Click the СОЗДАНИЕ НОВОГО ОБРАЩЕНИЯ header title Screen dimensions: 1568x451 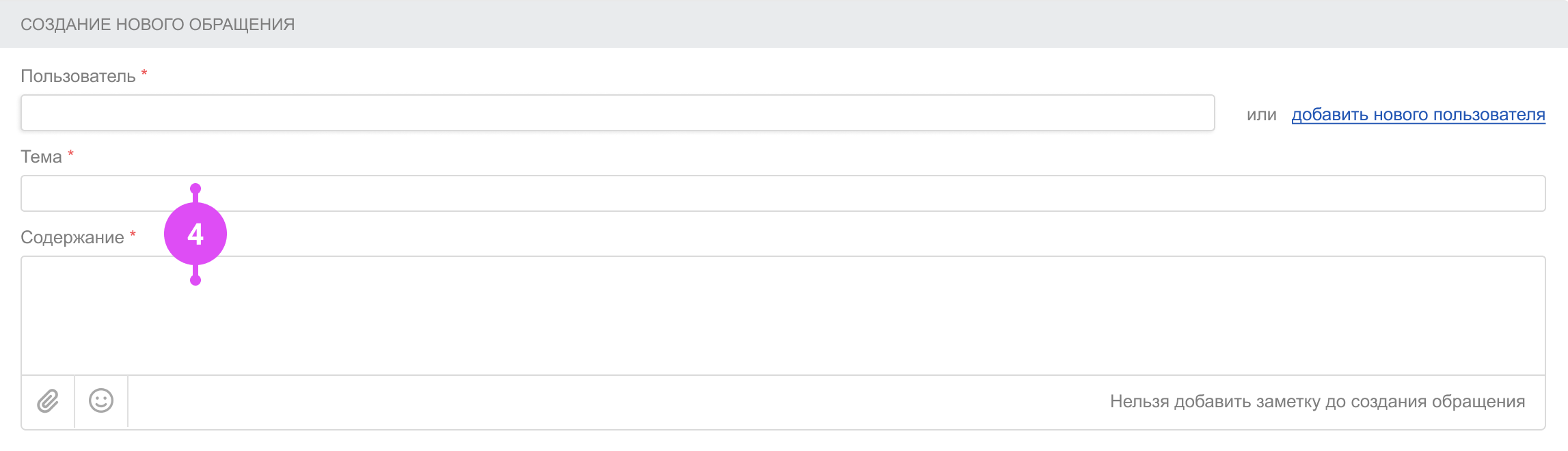pos(157,24)
